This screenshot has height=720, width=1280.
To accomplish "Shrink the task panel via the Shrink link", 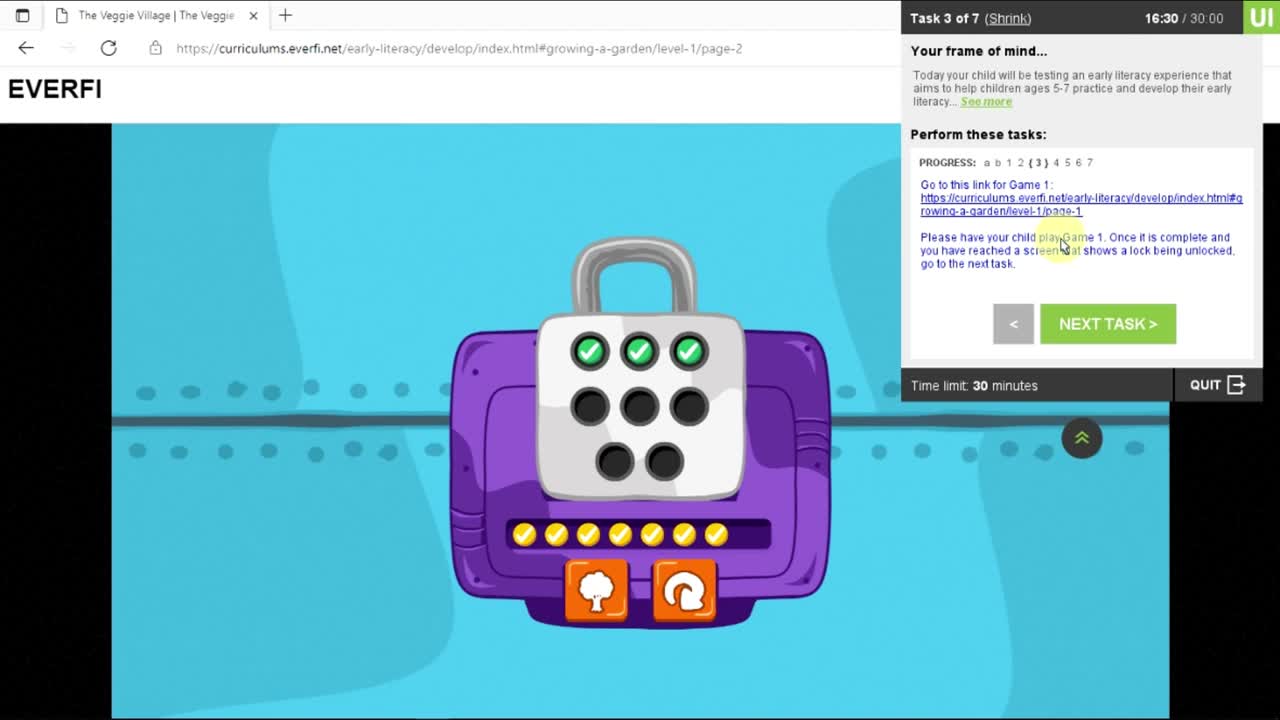I will (1007, 18).
